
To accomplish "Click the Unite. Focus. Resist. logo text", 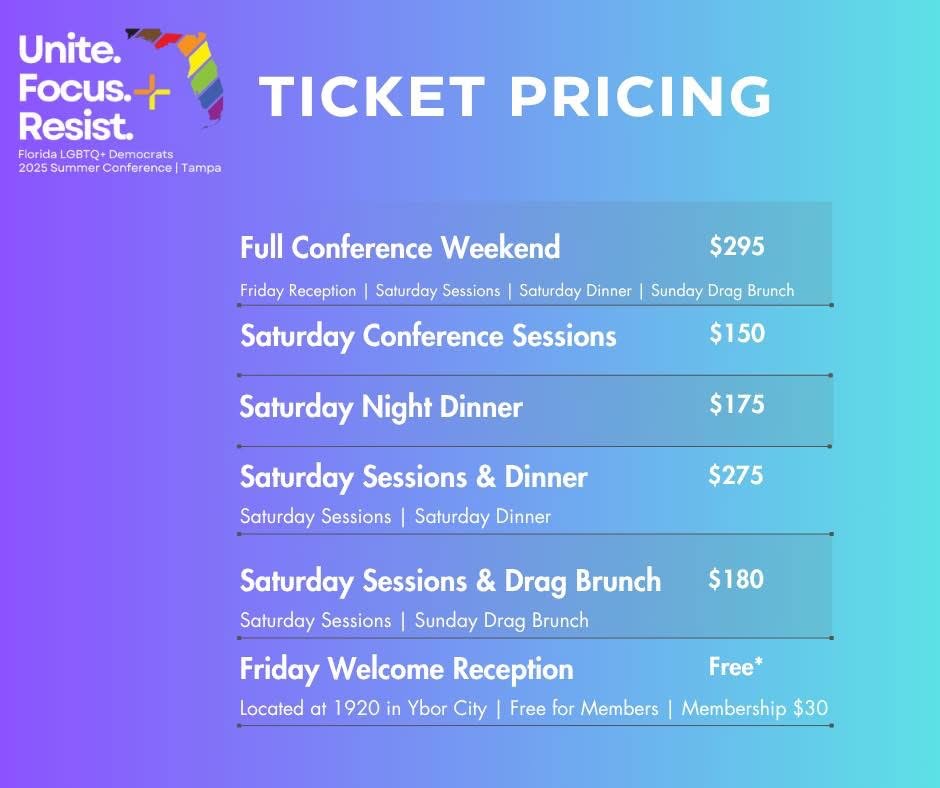I will click(75, 88).
